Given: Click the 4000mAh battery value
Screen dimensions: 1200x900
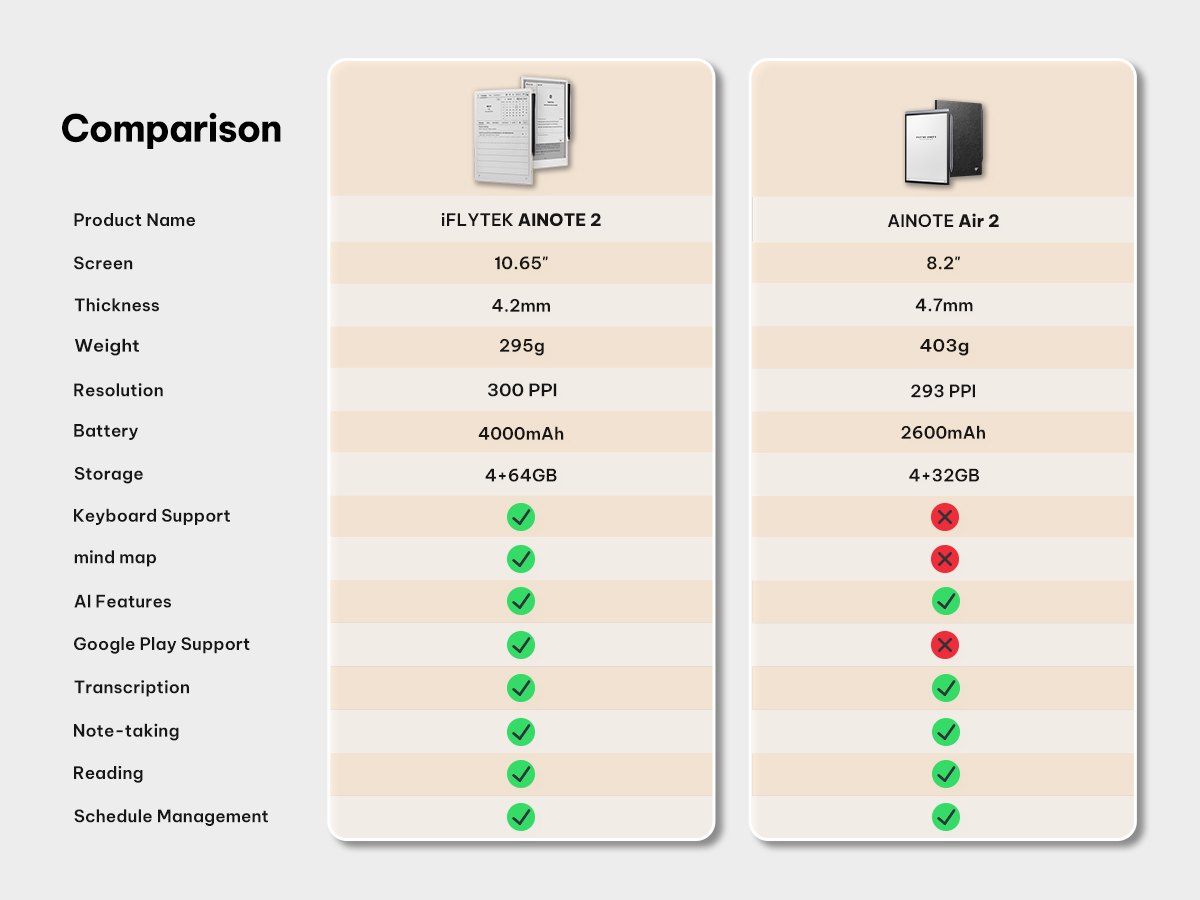Looking at the screenshot, I should (x=521, y=433).
